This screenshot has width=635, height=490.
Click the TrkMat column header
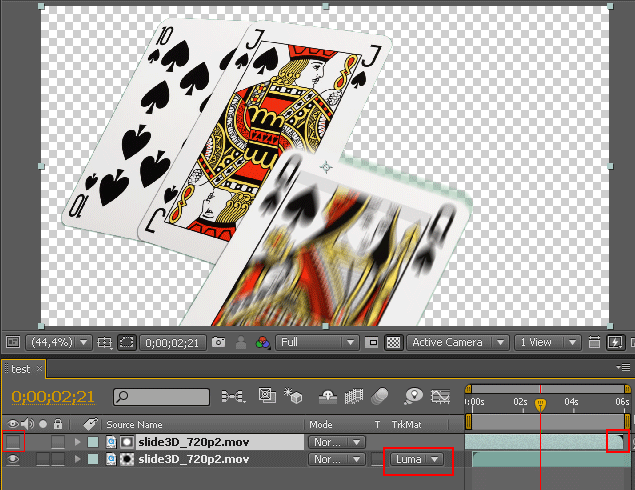coord(406,424)
